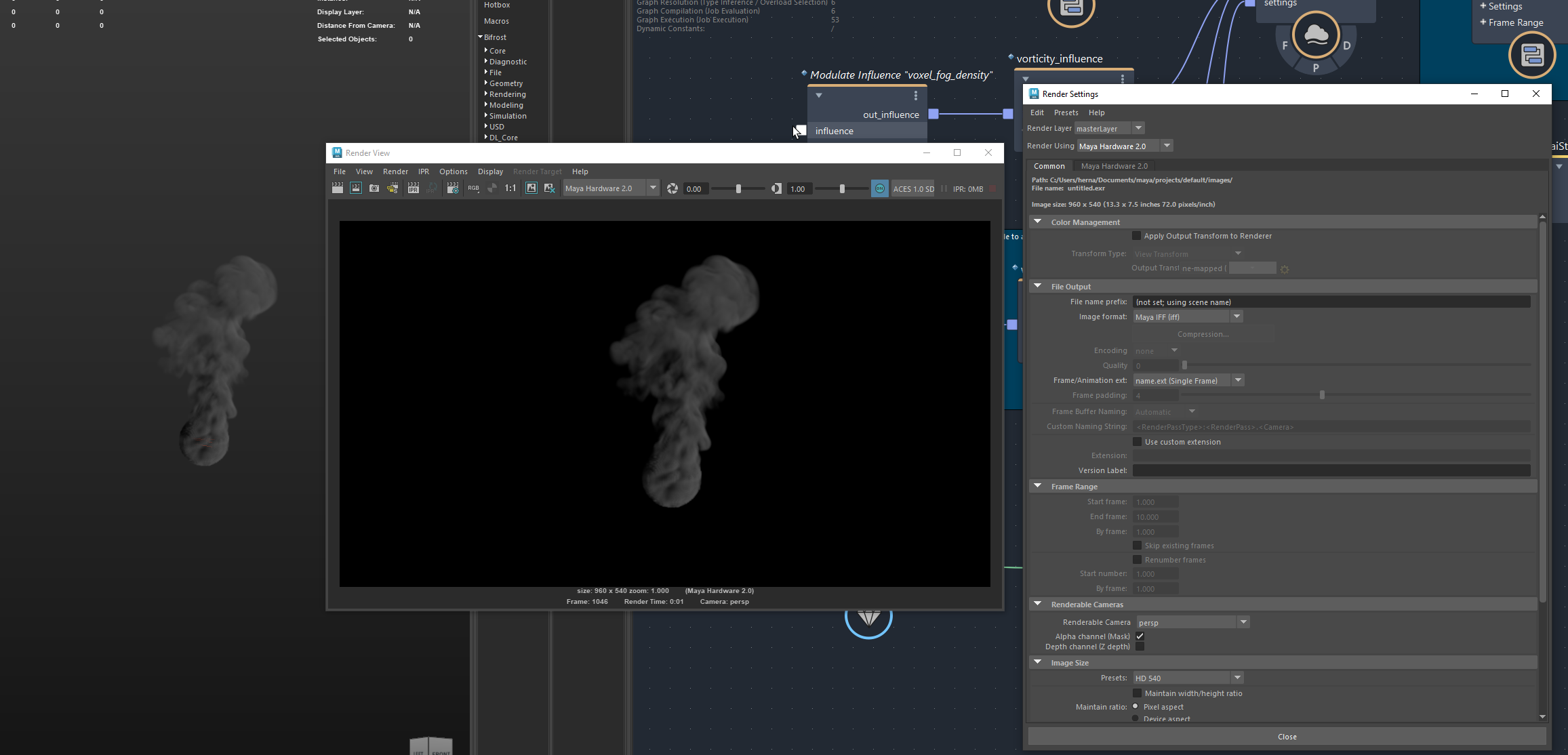Collapse the Frame Range section
This screenshot has height=755, width=1568.
point(1037,486)
